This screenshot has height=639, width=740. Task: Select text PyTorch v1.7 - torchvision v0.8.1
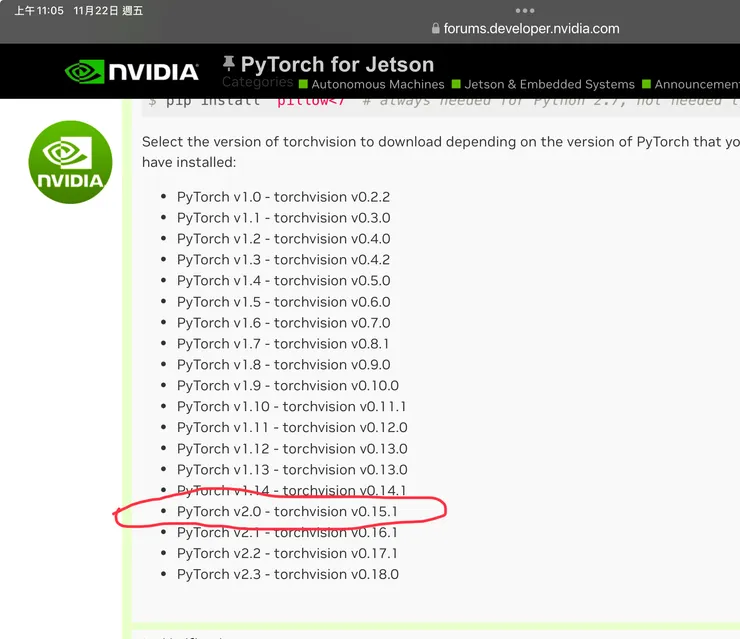[x=283, y=344]
